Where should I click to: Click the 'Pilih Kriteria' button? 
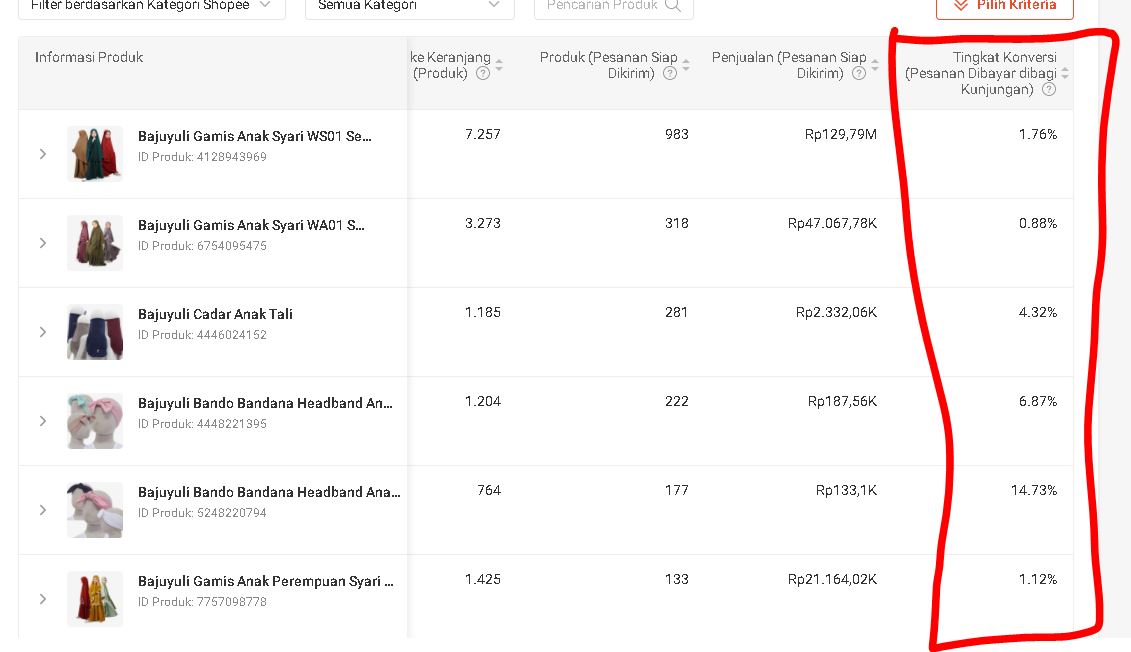coord(1004,7)
